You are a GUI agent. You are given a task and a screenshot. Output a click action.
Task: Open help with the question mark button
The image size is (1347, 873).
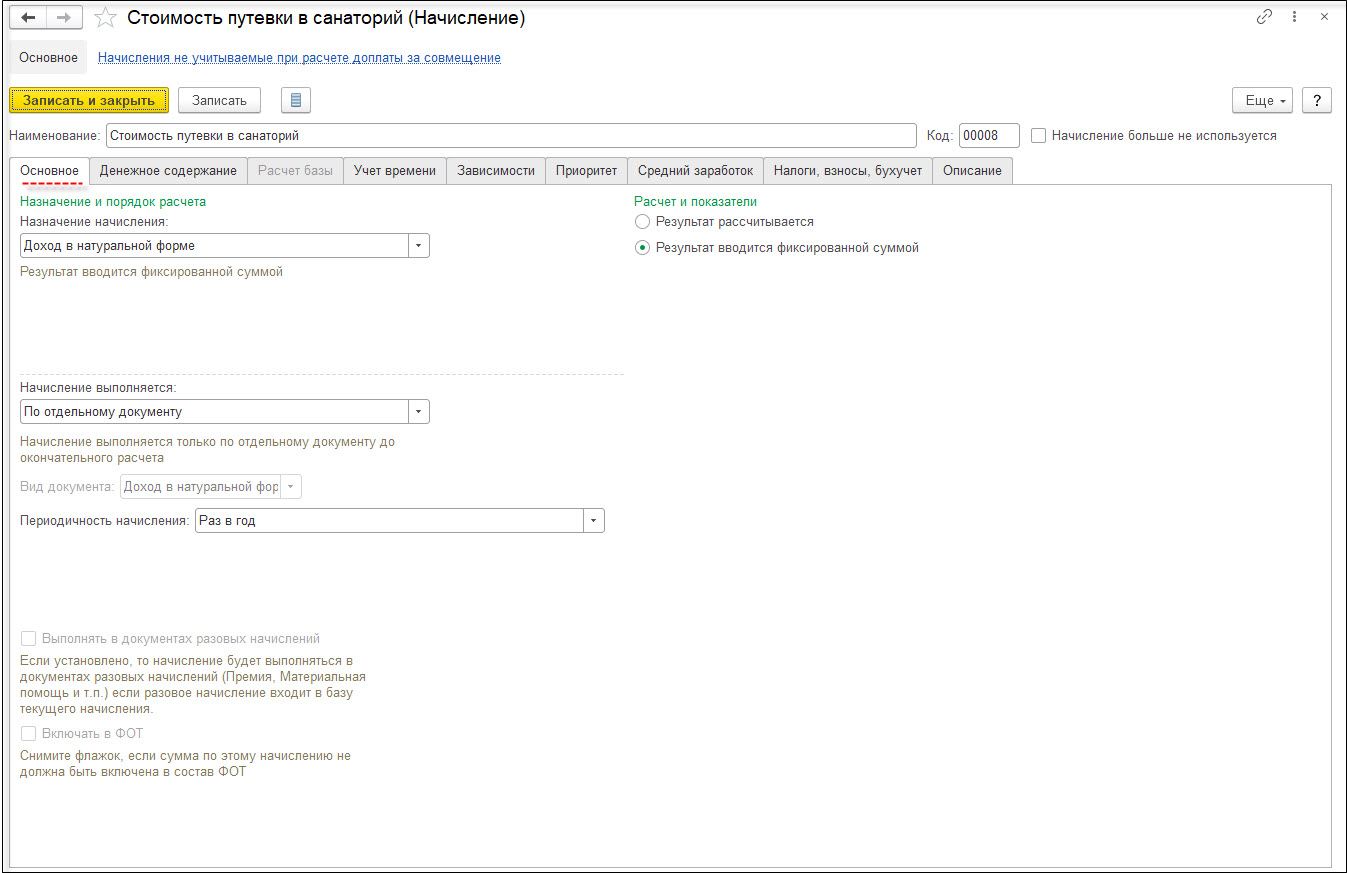(x=1317, y=100)
